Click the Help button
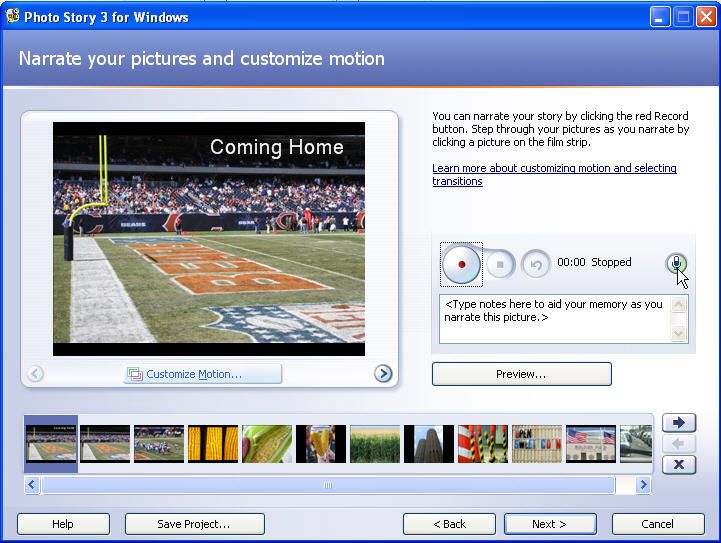This screenshot has width=721, height=543. (63, 524)
